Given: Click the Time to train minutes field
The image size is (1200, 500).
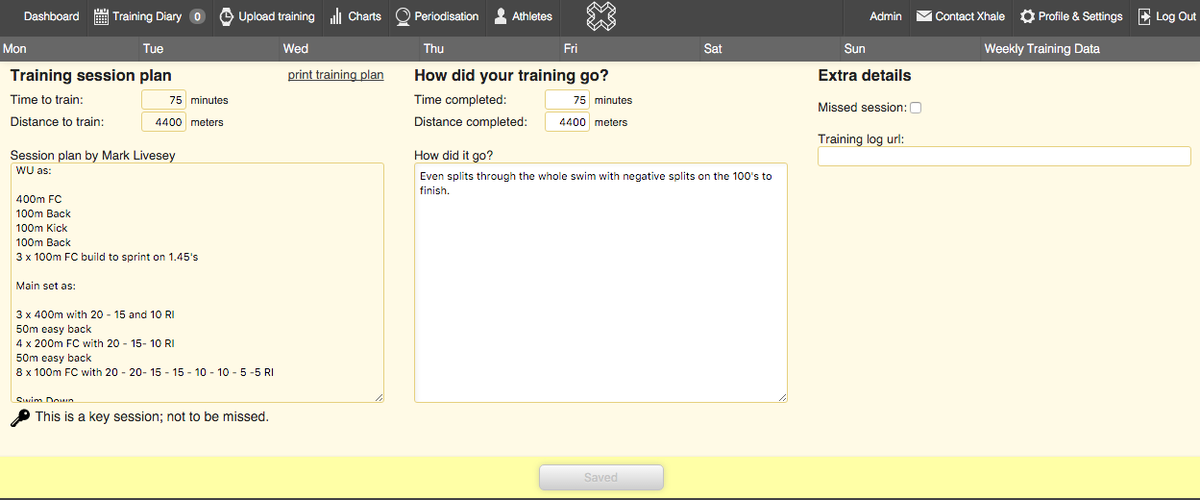Looking at the screenshot, I should tap(164, 100).
